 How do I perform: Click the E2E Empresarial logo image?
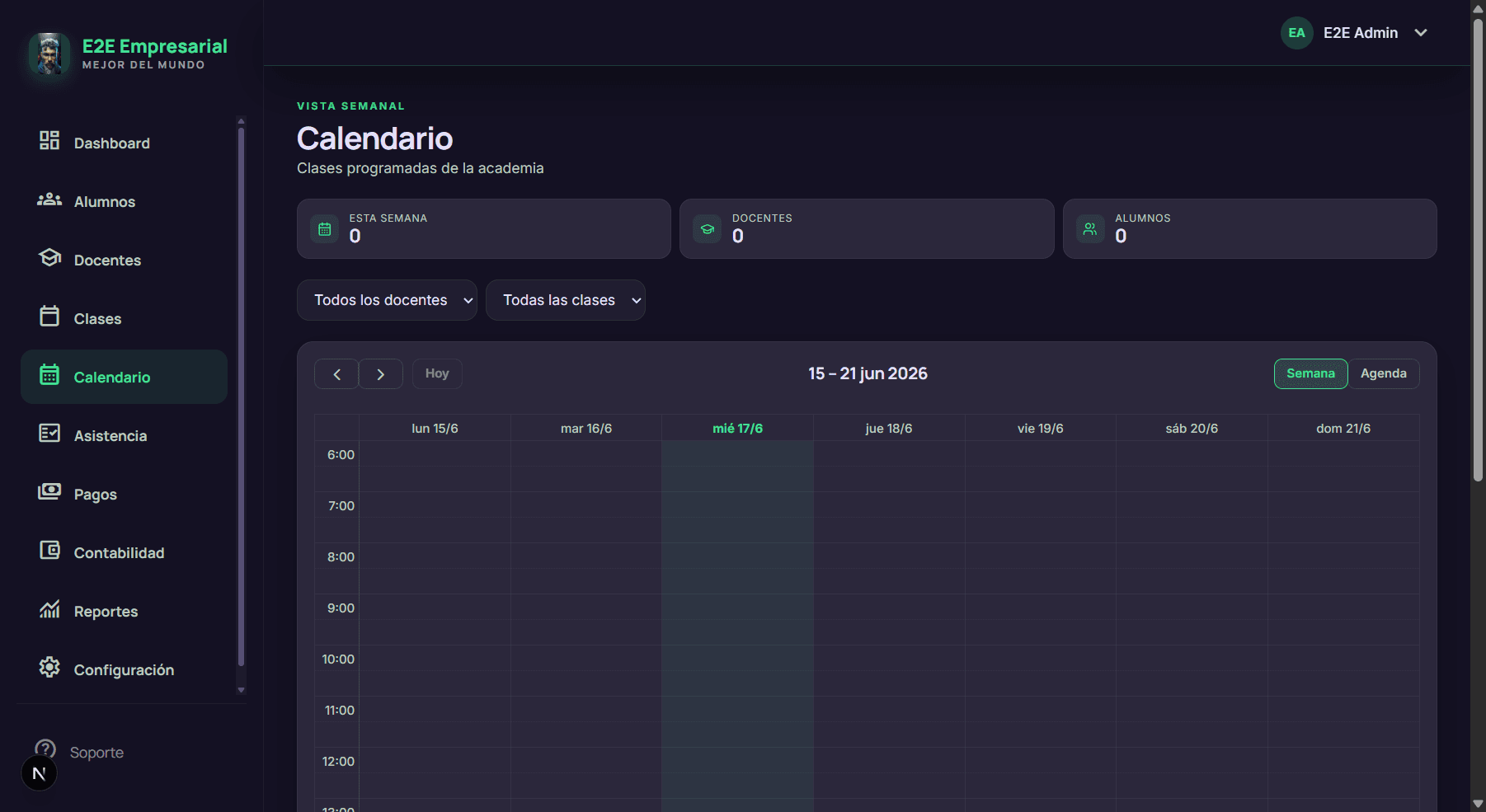(x=49, y=54)
